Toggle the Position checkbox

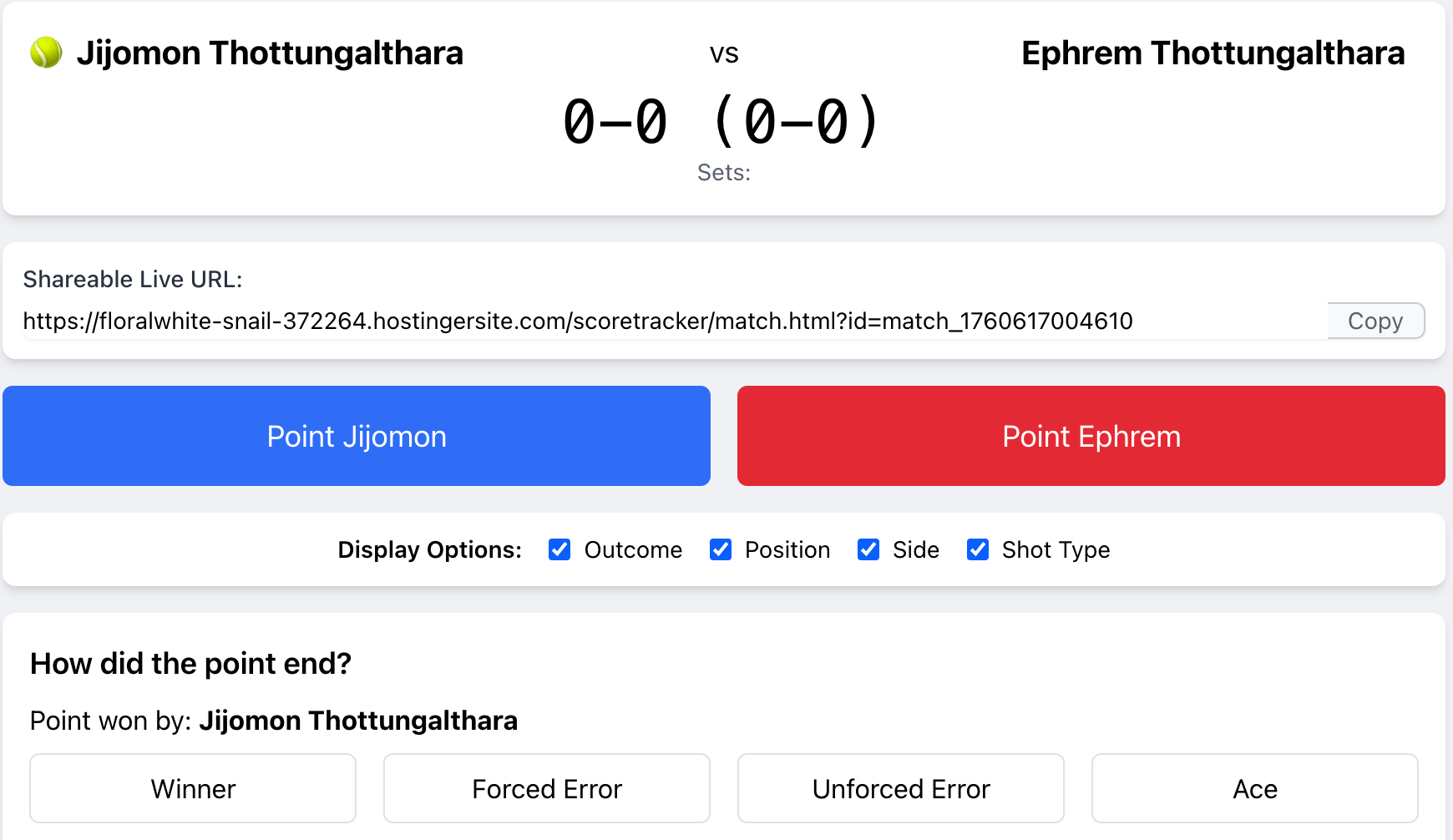pyautogui.click(x=721, y=549)
